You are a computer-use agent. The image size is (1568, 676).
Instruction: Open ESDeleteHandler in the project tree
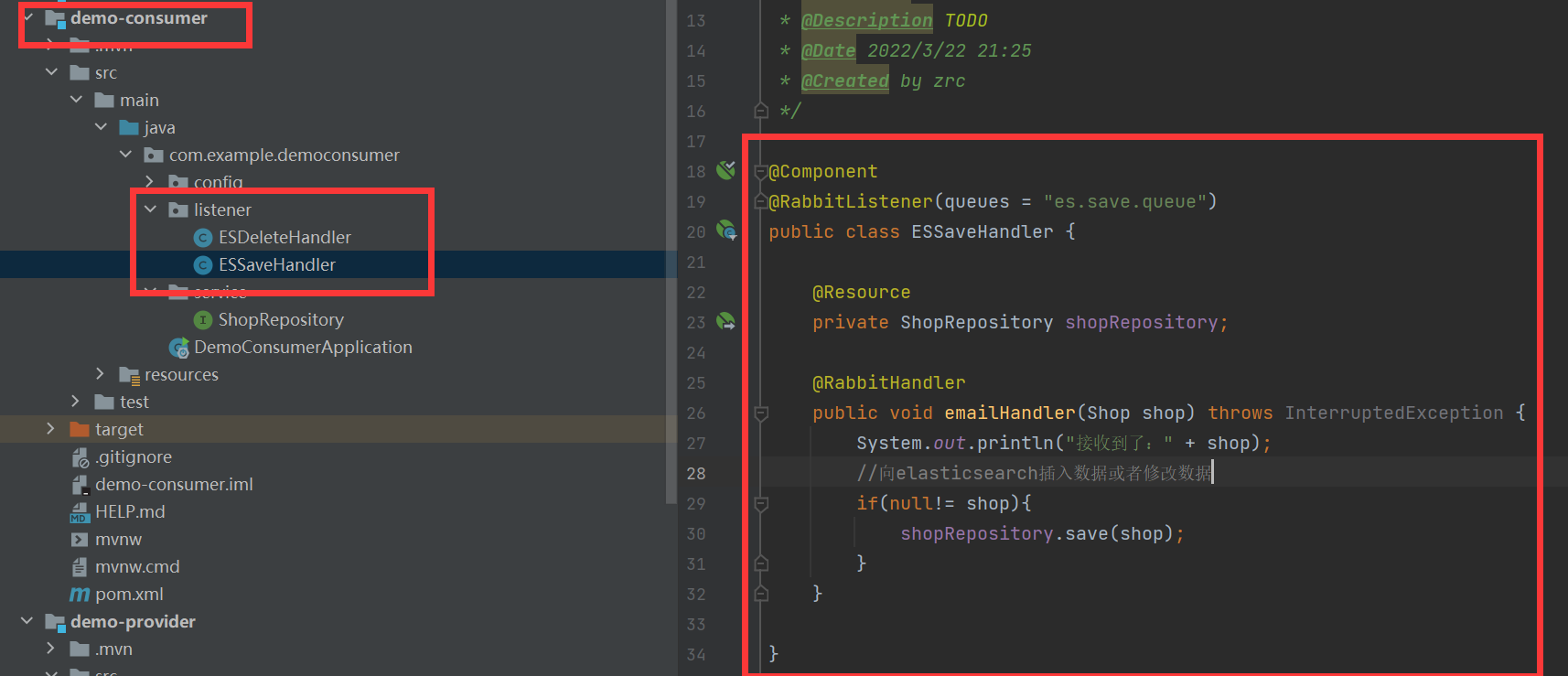(285, 237)
